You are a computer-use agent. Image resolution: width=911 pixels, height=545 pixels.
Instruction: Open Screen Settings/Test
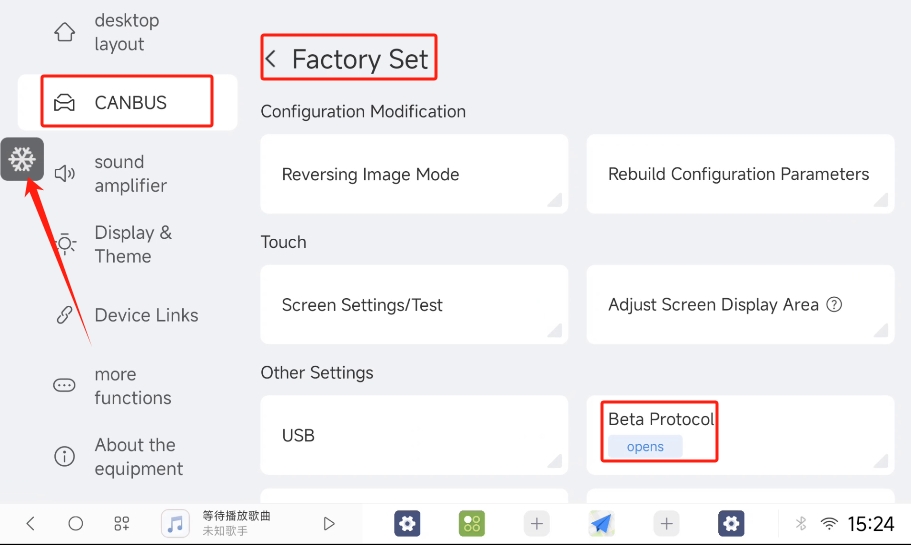(x=414, y=304)
